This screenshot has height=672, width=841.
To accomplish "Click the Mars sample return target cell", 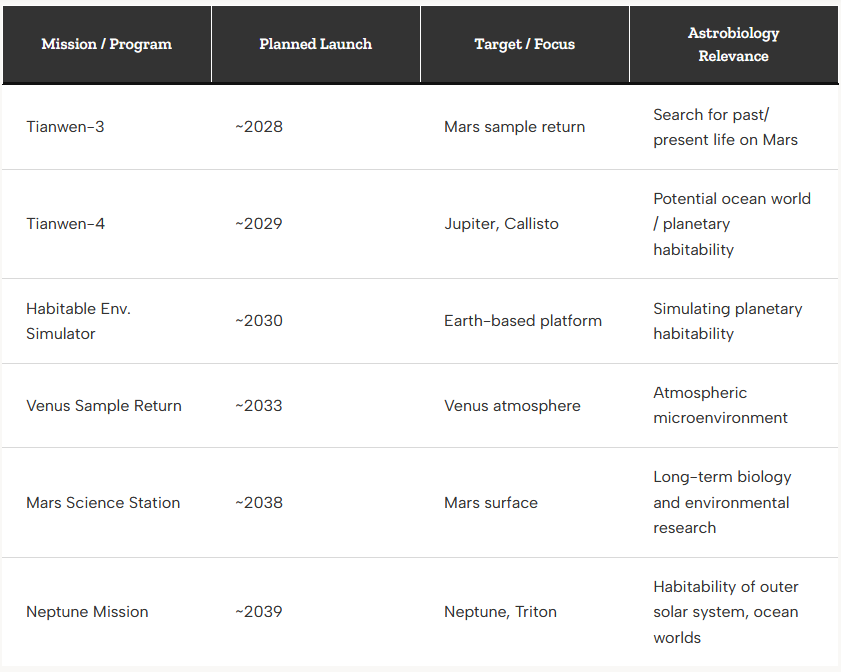I will tap(525, 127).
